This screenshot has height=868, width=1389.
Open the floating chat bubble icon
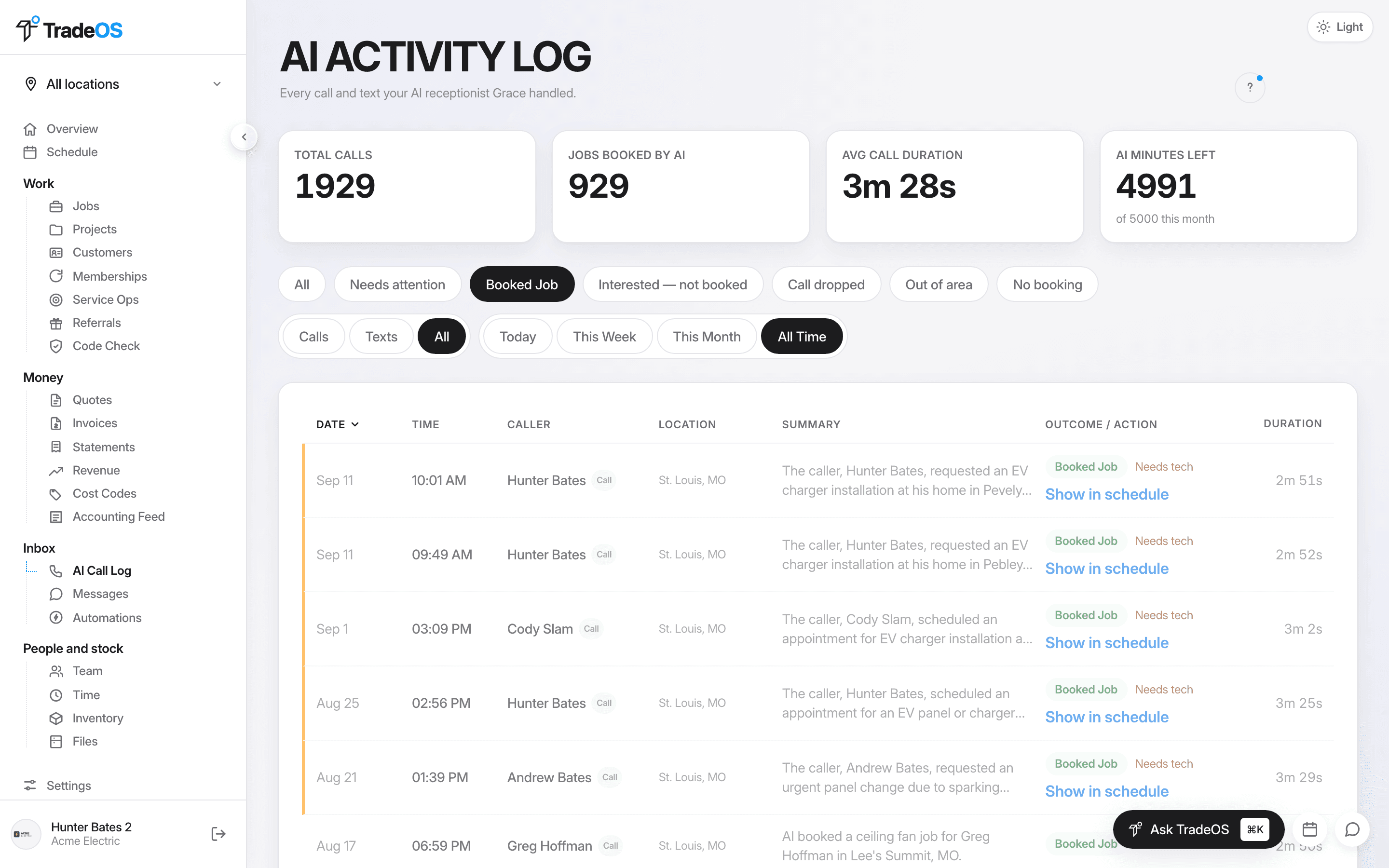[x=1352, y=829]
